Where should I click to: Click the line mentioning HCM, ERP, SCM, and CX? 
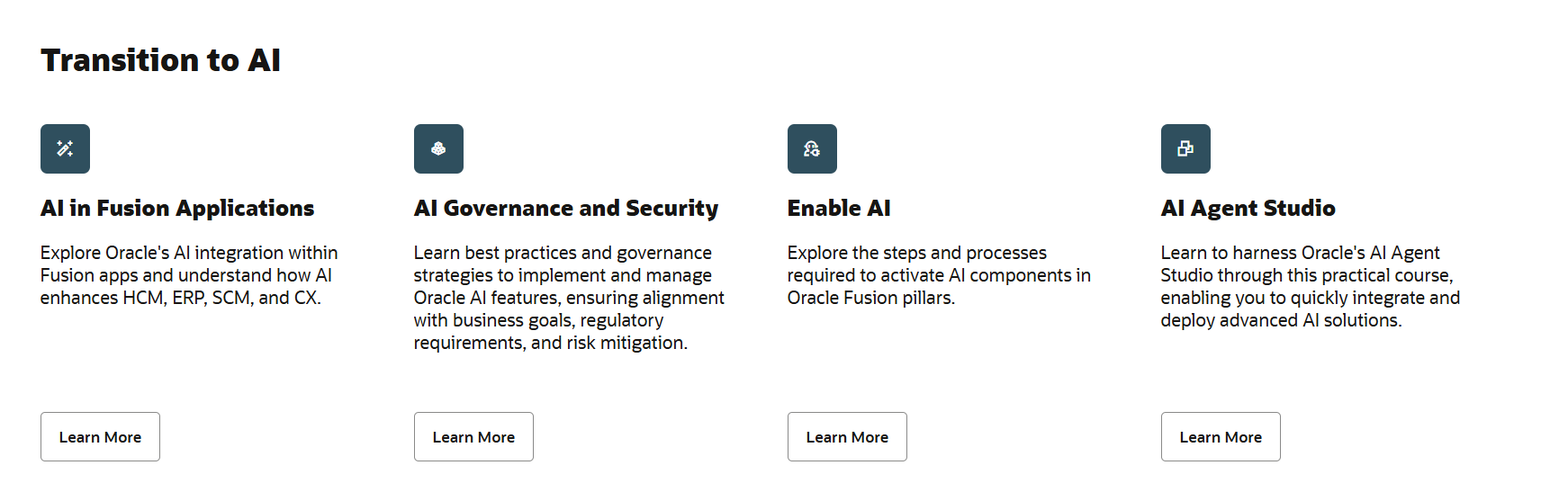point(180,298)
